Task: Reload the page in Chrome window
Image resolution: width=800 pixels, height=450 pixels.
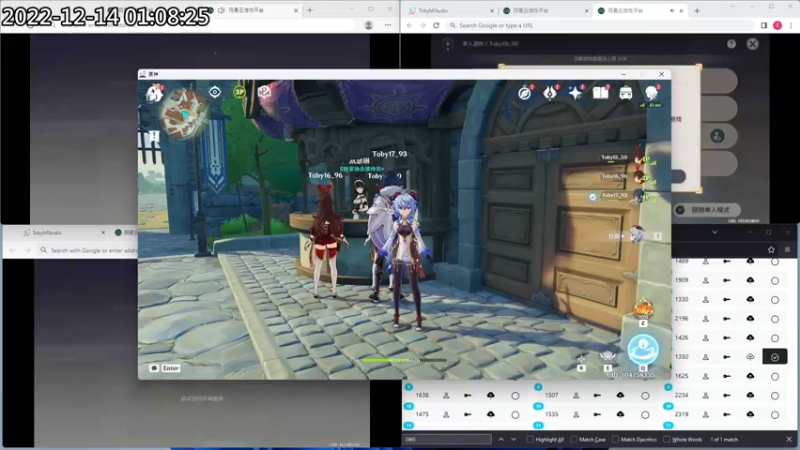Action: (436, 25)
